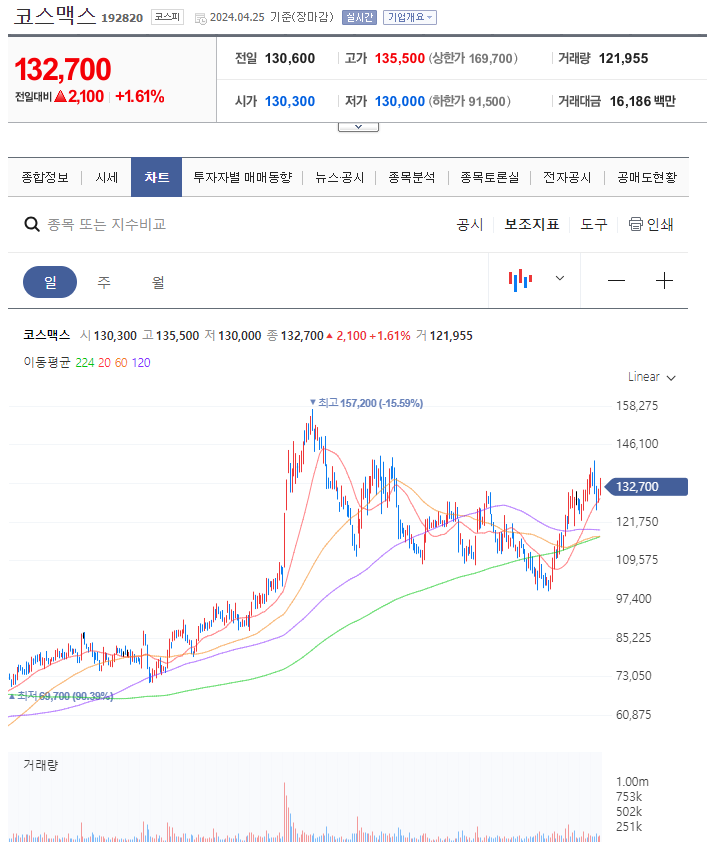Click the 최고 157,200 high marker

coord(366,403)
